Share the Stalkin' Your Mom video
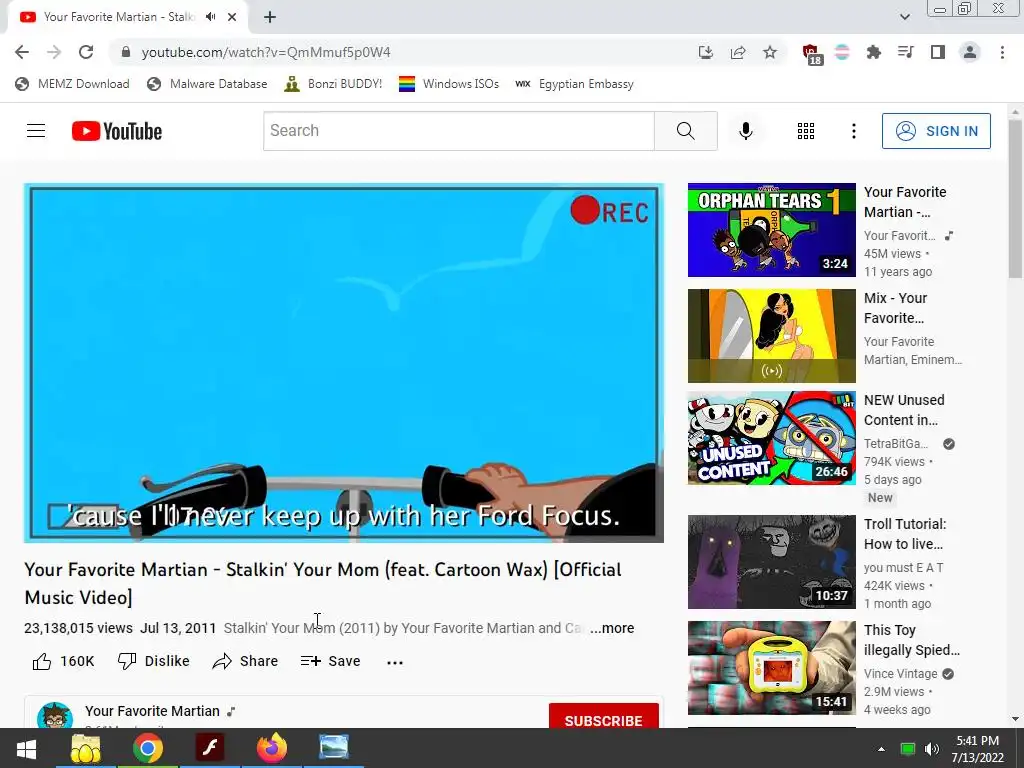Image resolution: width=1024 pixels, height=768 pixels. pos(246,662)
